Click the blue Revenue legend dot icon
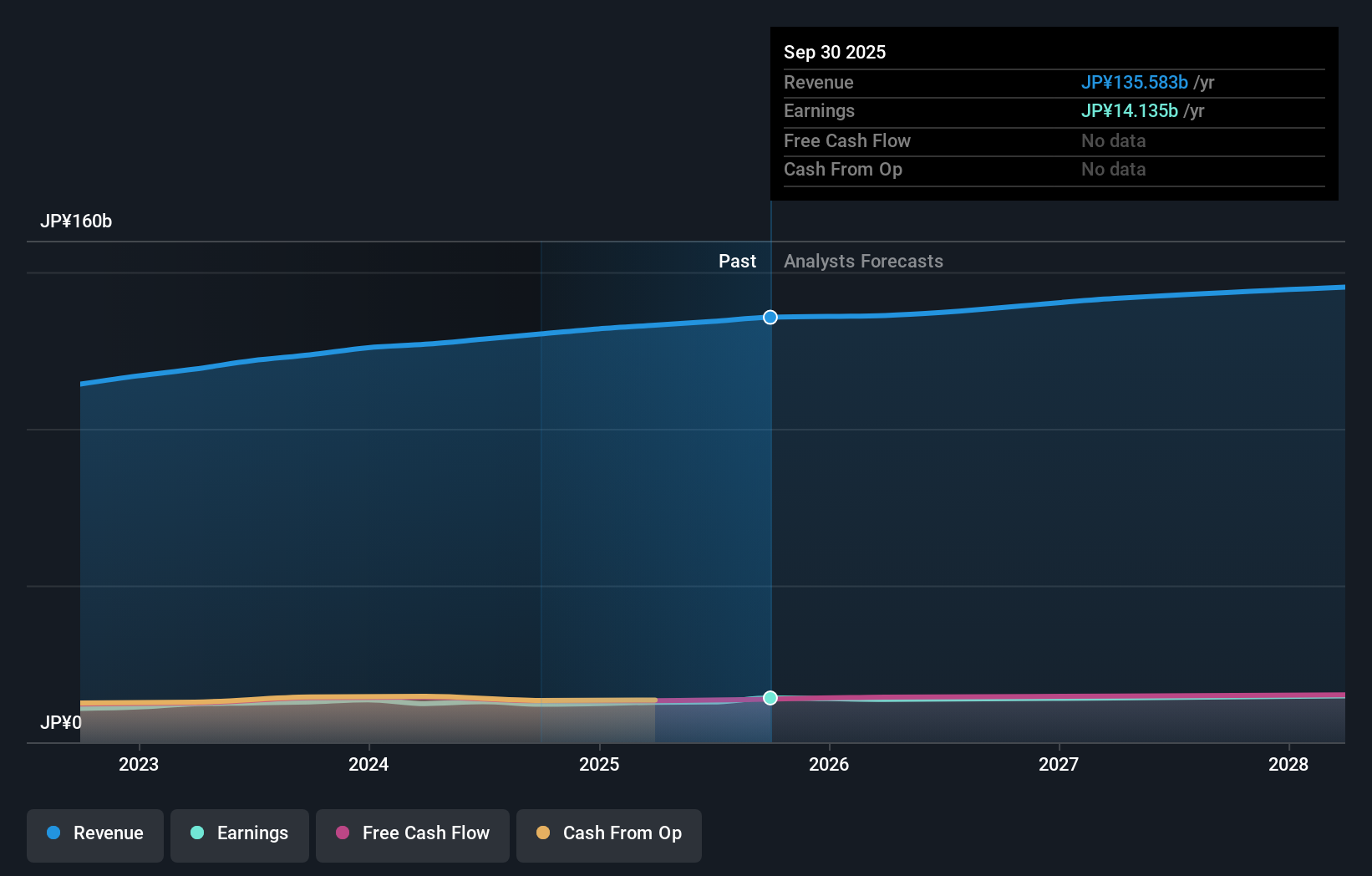This screenshot has height=876, width=1372. [55, 833]
